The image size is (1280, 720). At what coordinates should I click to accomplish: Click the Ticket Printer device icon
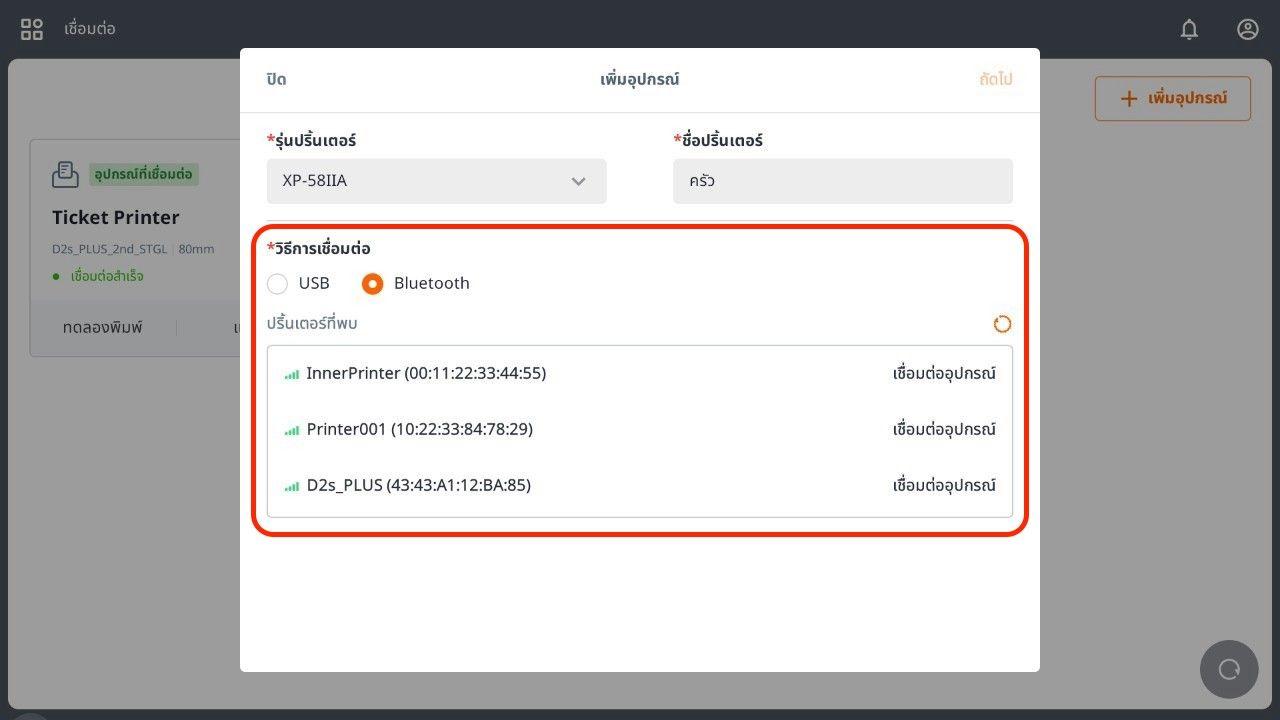point(65,174)
